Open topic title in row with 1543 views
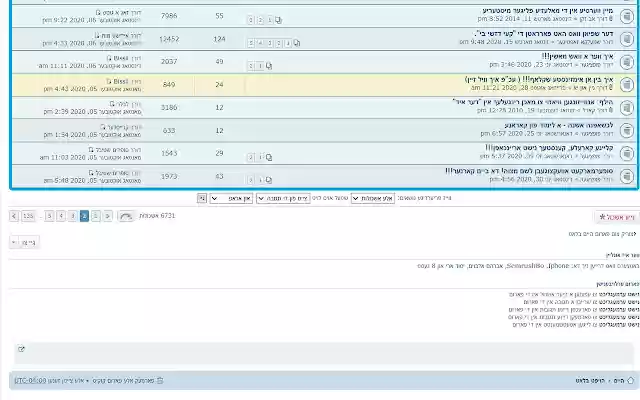640x400 pixels. [x=549, y=148]
